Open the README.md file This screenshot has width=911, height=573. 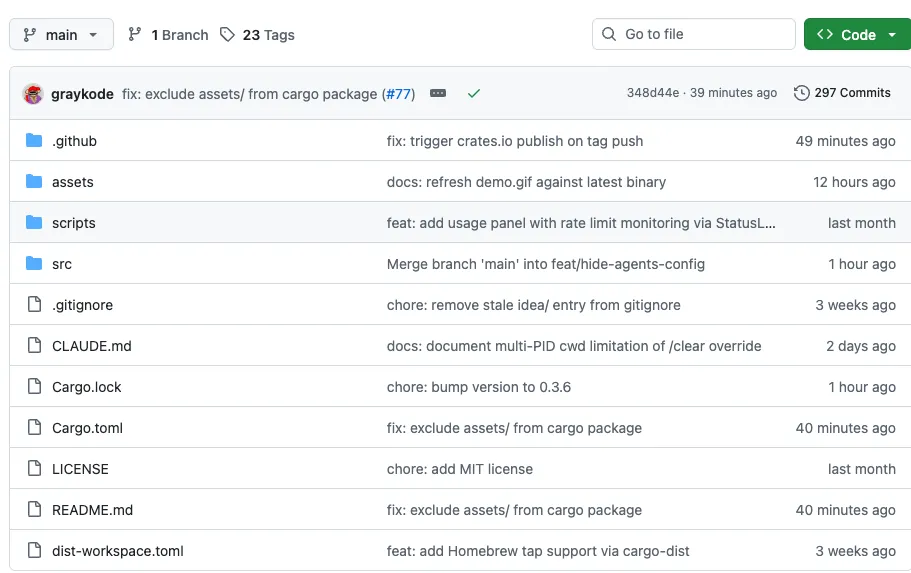[92, 510]
